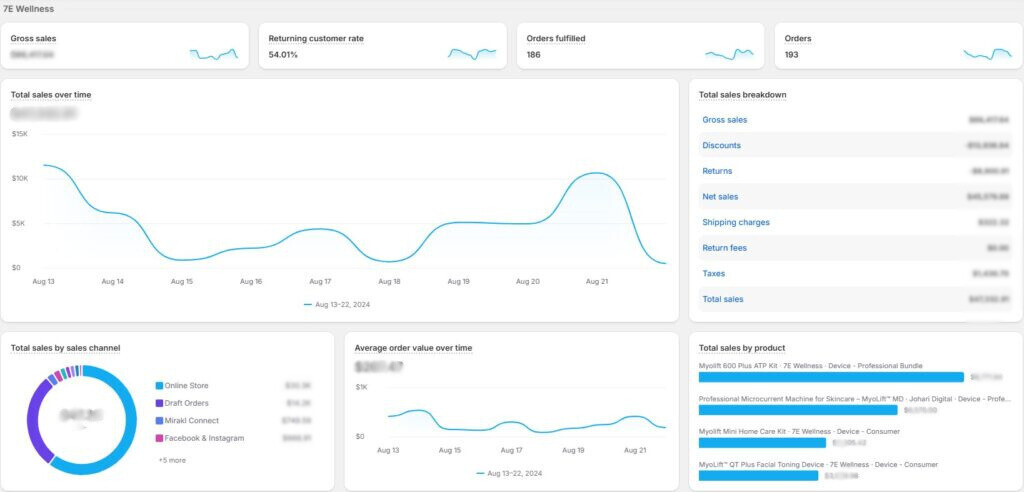This screenshot has width=1024, height=492.
Task: Click the Mirakl Connect legend square
Action: click(159, 421)
